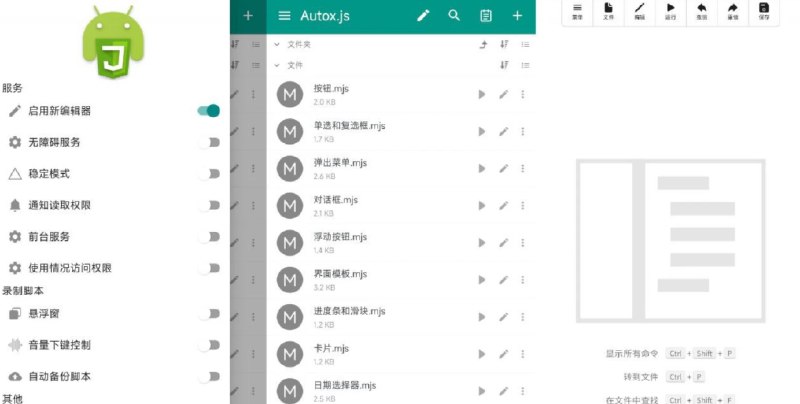Screen dimensions: 800x404
Task: Click the Android JS logo in drawer
Action: click(x=113, y=42)
